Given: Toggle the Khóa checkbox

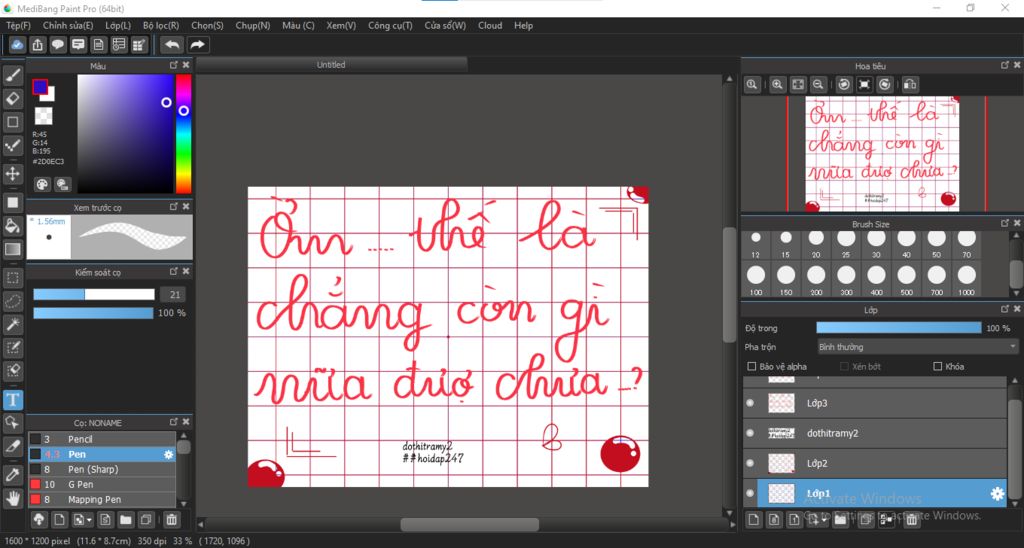Looking at the screenshot, I should point(938,366).
